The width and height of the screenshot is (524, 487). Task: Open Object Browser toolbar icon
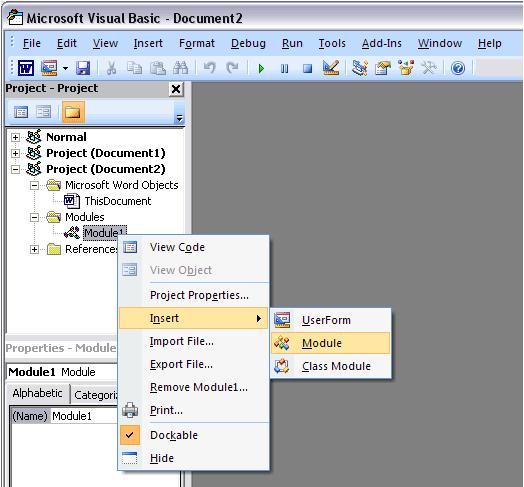(406, 68)
